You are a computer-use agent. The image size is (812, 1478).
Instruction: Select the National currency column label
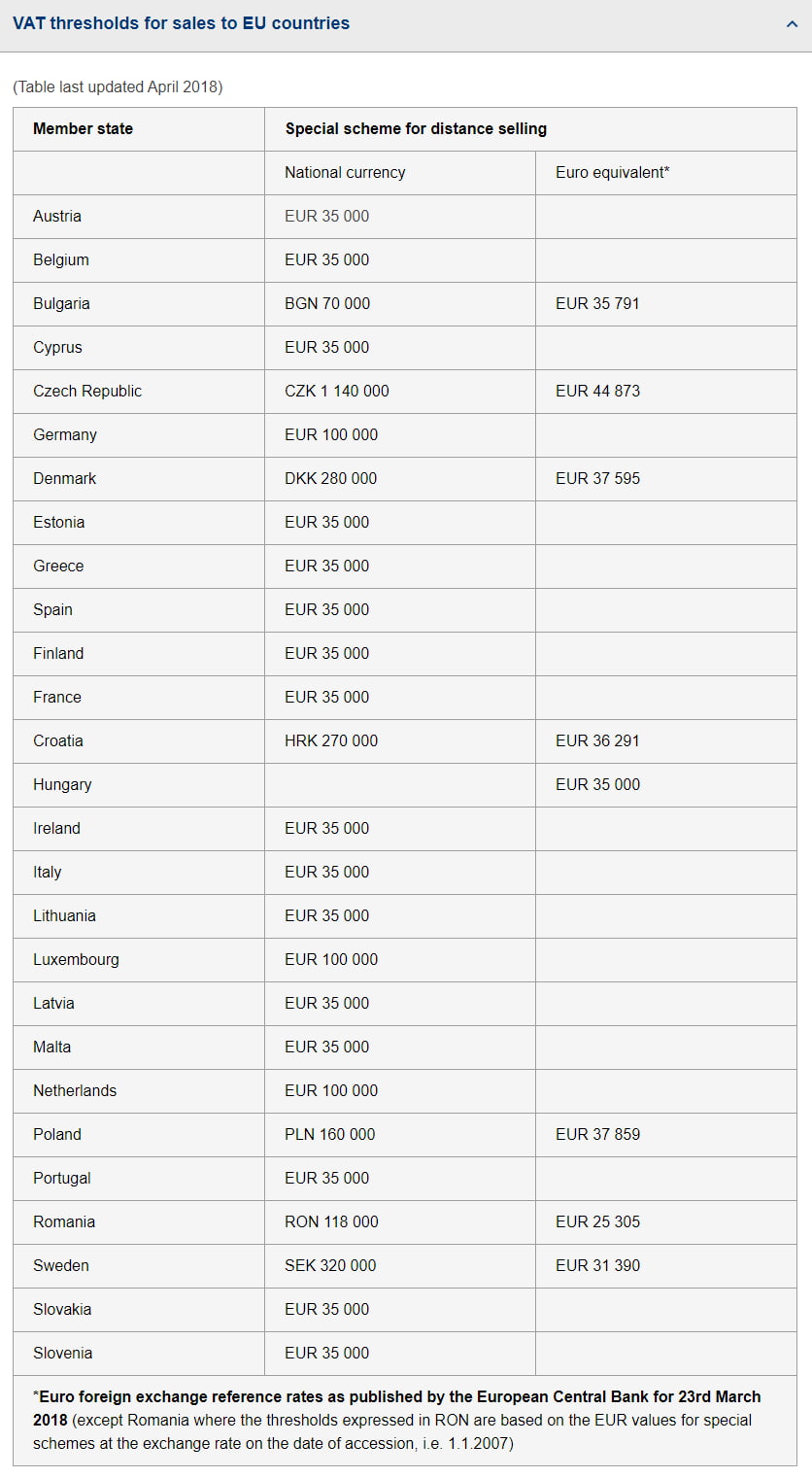(x=344, y=172)
